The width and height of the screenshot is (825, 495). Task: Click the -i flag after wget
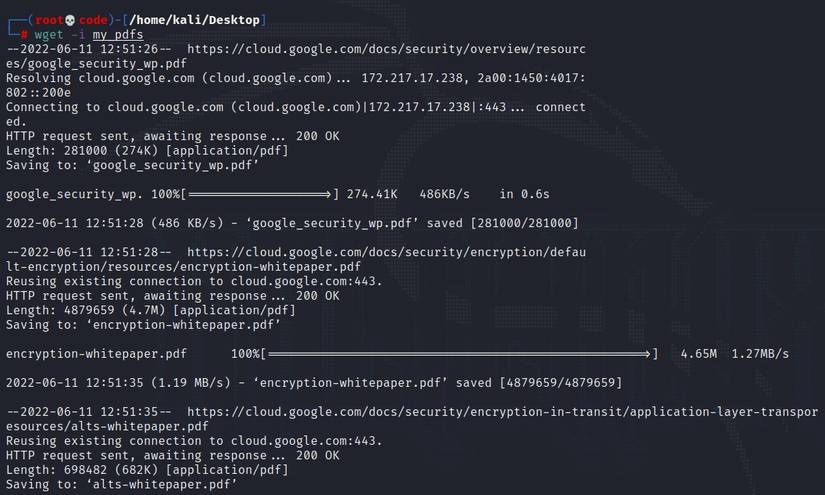click(78, 35)
